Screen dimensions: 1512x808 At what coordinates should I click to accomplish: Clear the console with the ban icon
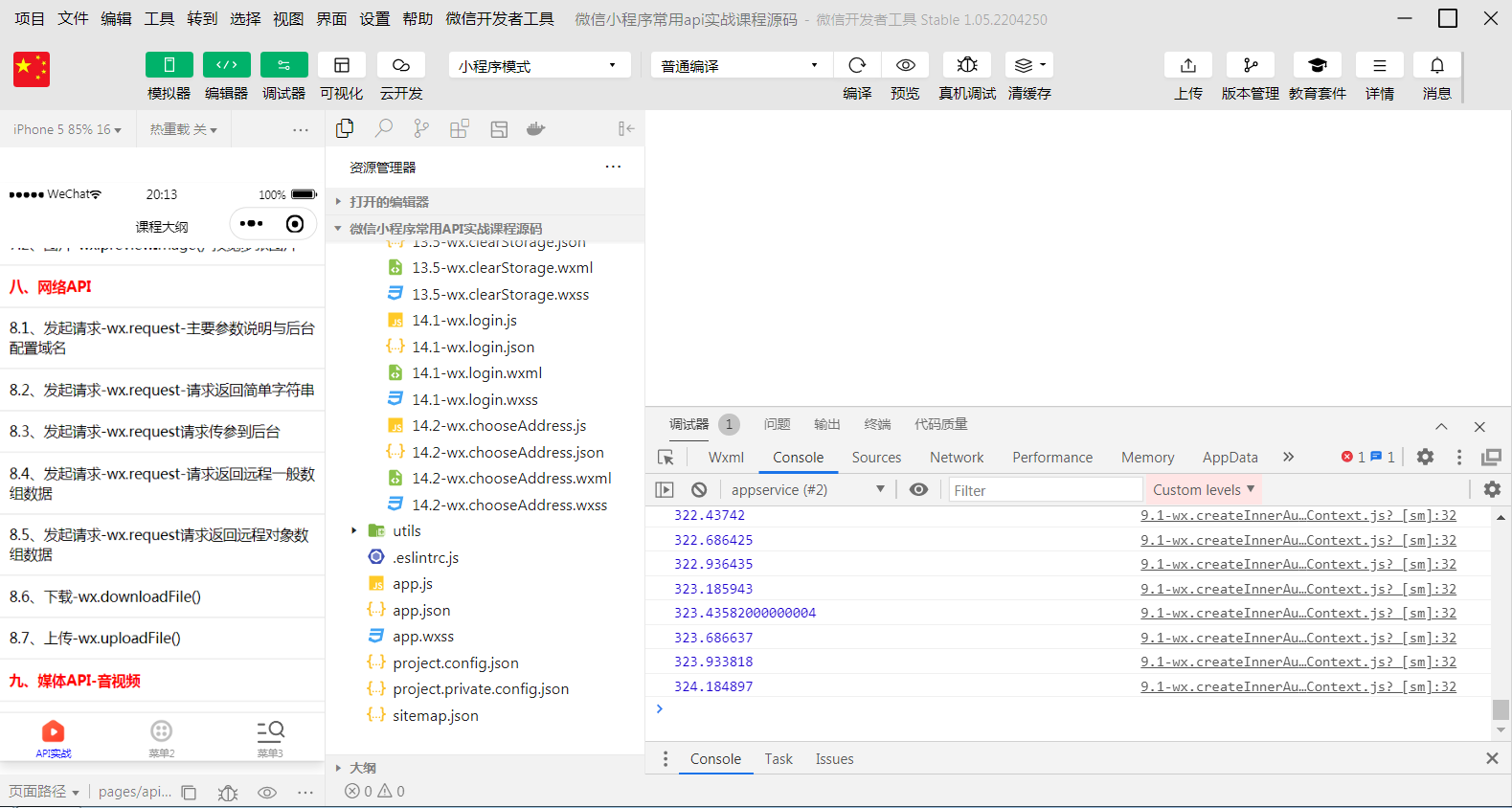[699, 489]
